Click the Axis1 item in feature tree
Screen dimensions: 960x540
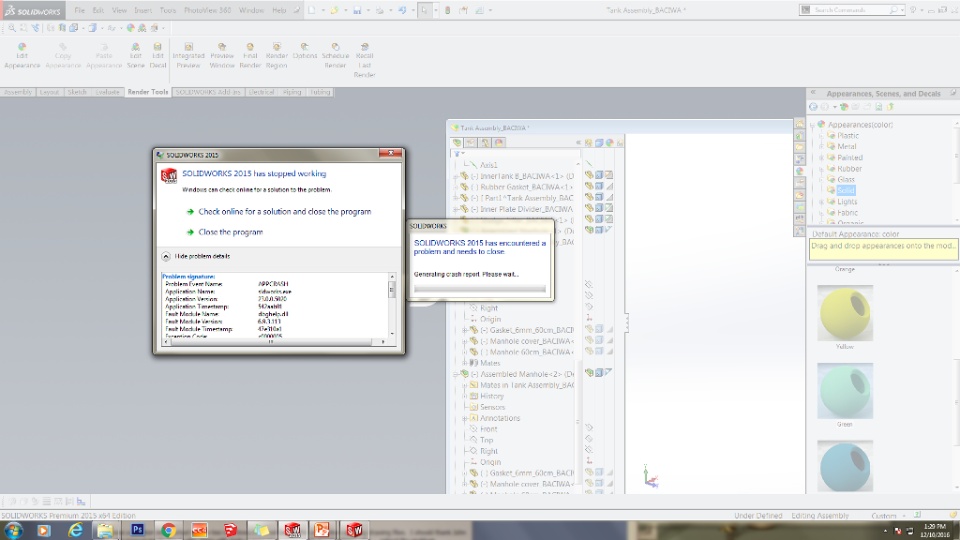point(489,165)
